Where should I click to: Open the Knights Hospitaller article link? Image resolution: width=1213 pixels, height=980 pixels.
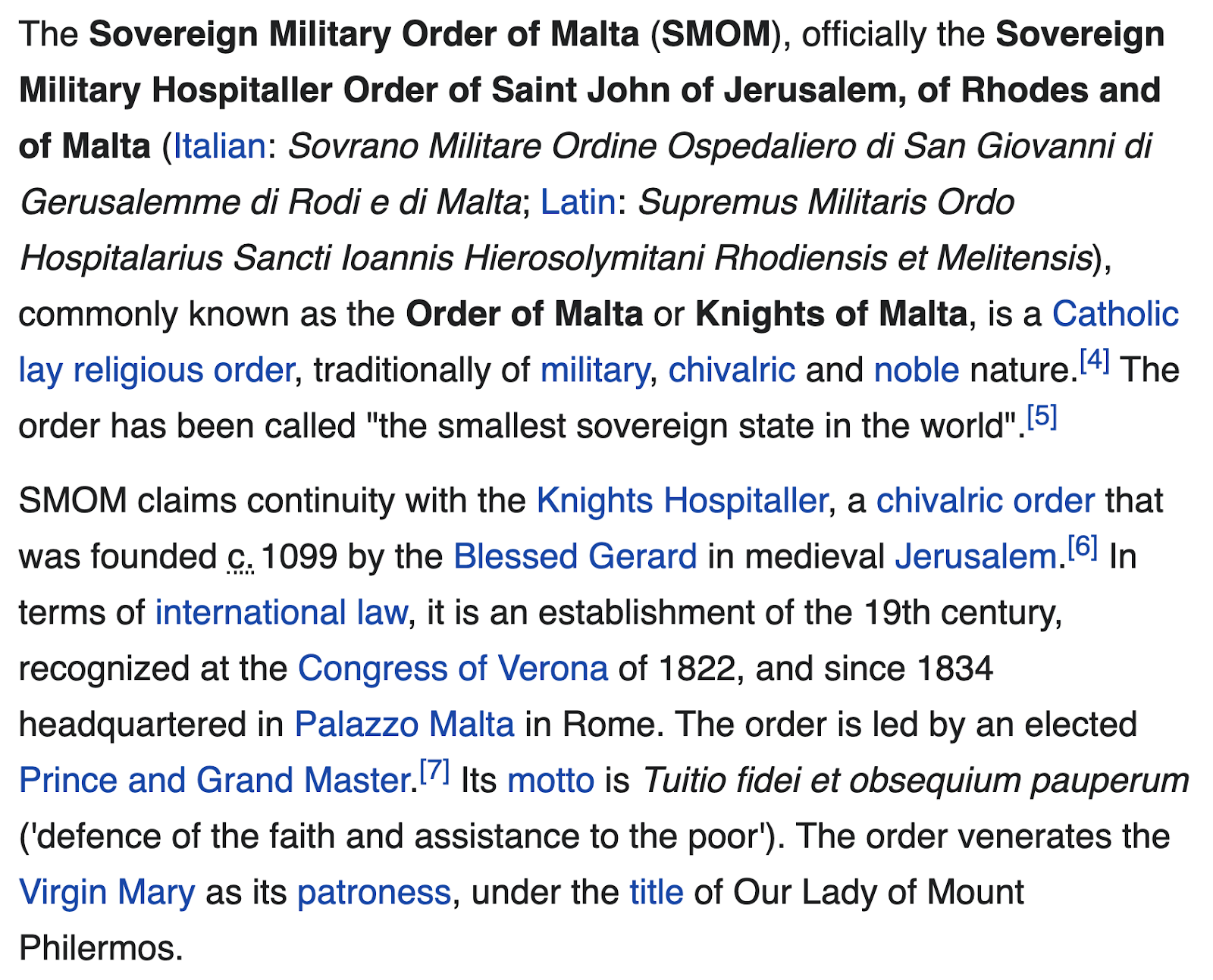[682, 500]
